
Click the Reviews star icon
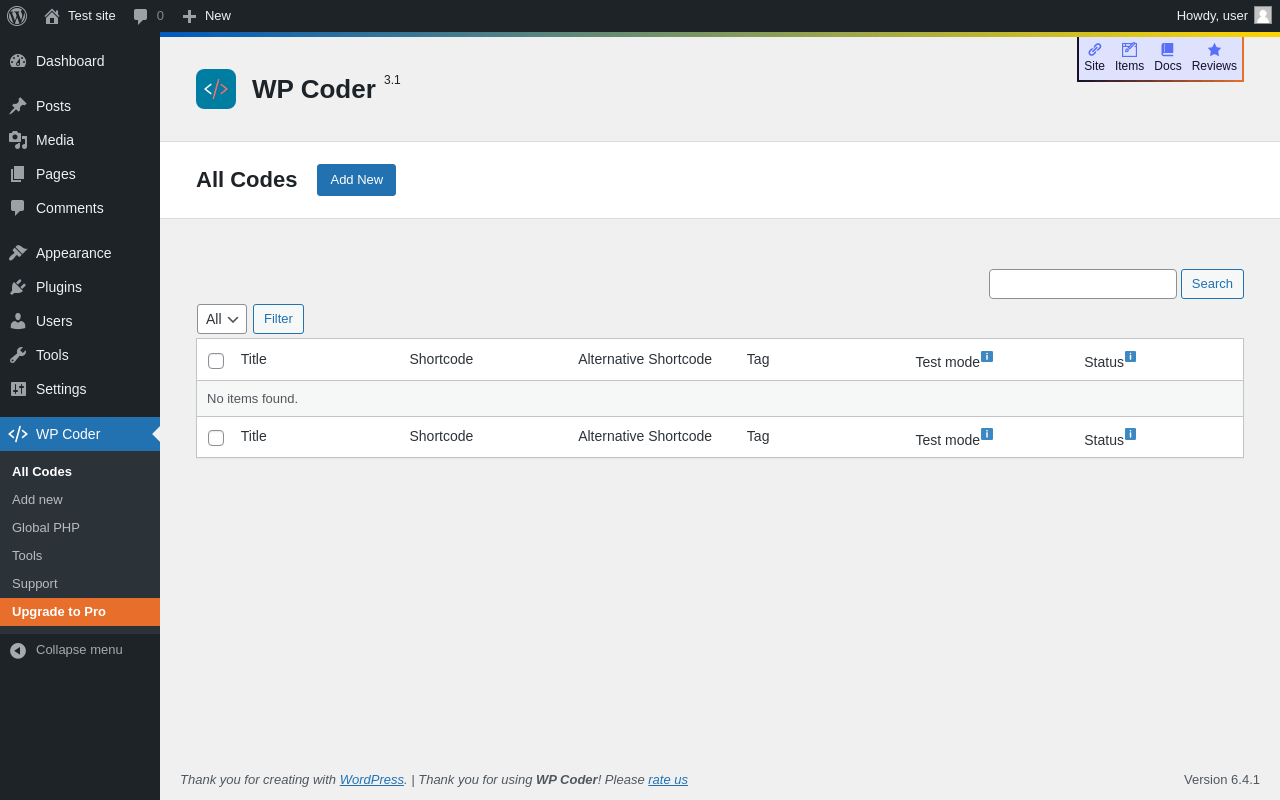tap(1214, 49)
